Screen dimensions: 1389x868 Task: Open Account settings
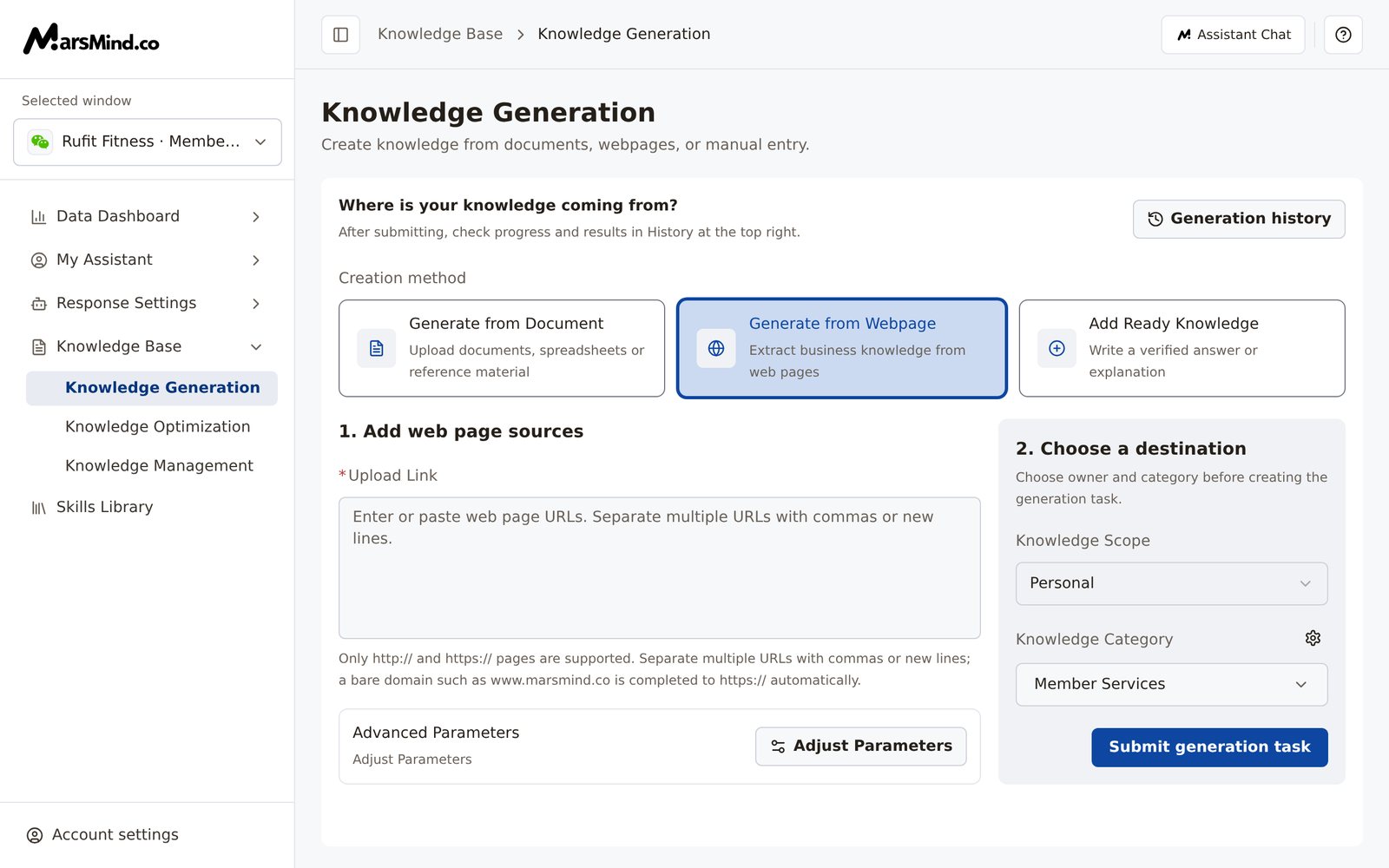[102, 835]
